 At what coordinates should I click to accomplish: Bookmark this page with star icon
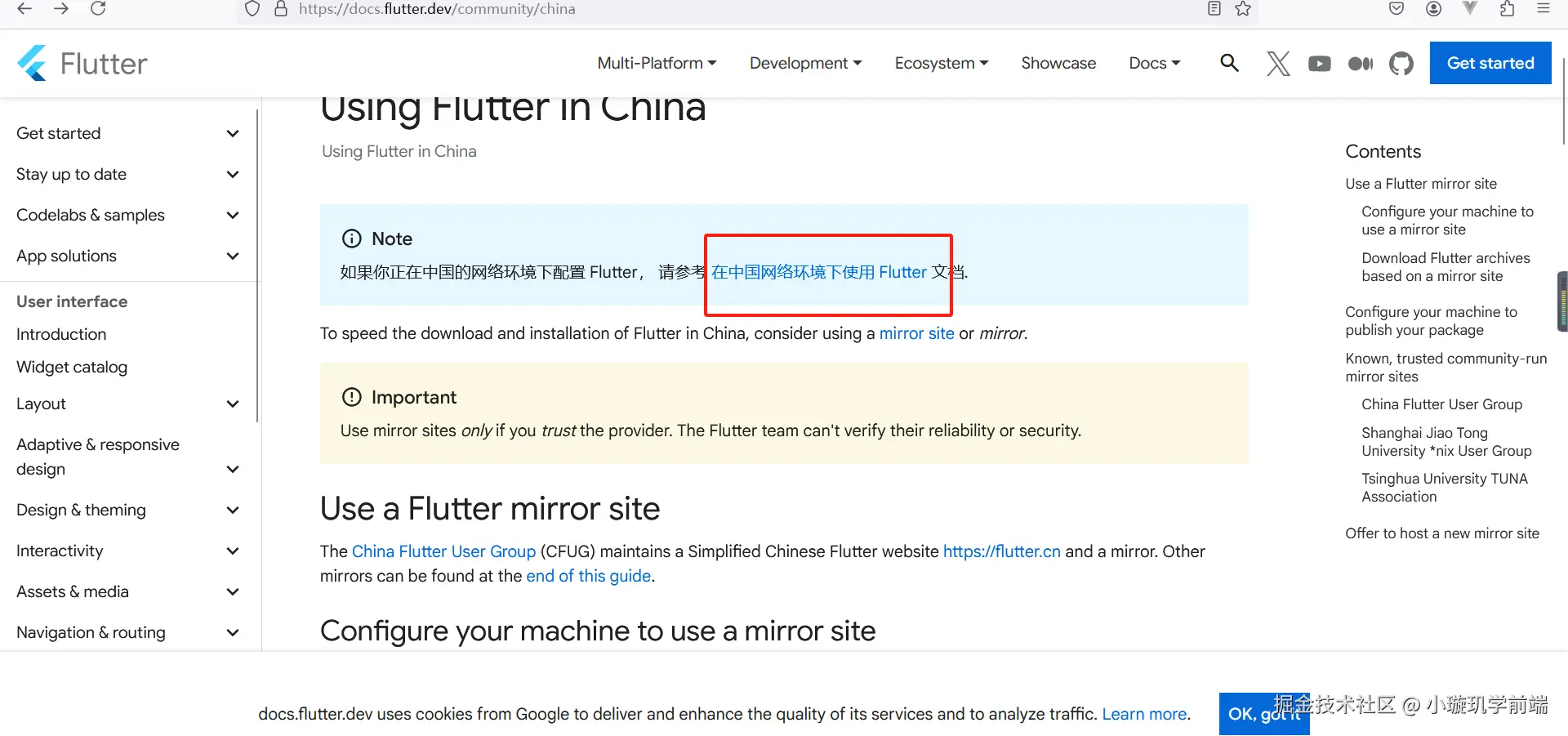(x=1243, y=9)
